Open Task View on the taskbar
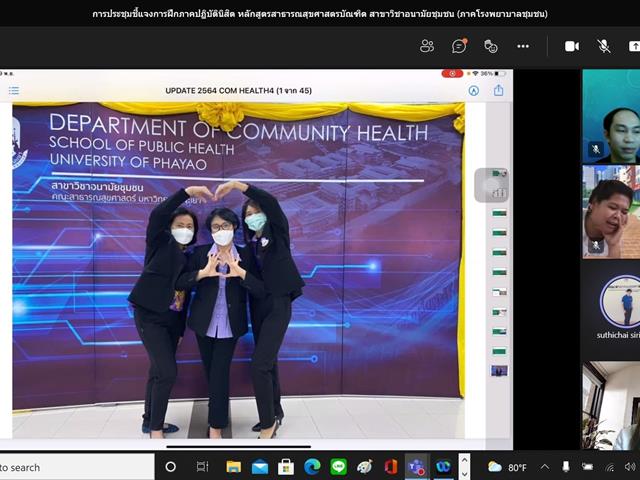The height and width of the screenshot is (480, 640). [x=202, y=467]
